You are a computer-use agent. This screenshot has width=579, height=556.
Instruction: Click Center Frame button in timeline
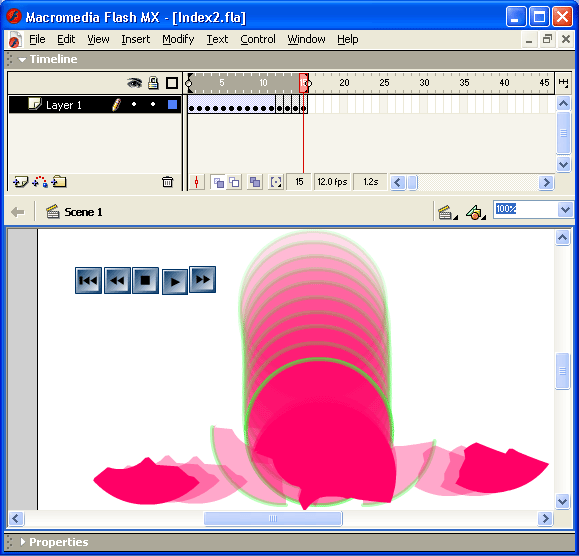click(x=196, y=182)
